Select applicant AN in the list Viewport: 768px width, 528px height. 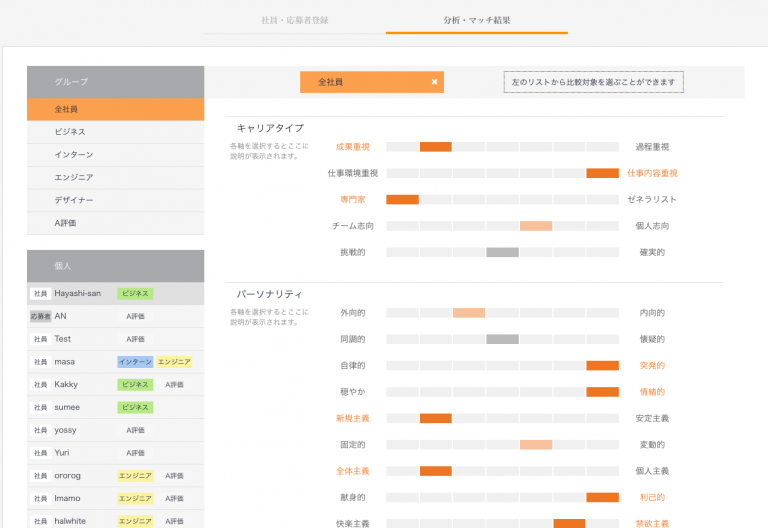click(x=116, y=316)
